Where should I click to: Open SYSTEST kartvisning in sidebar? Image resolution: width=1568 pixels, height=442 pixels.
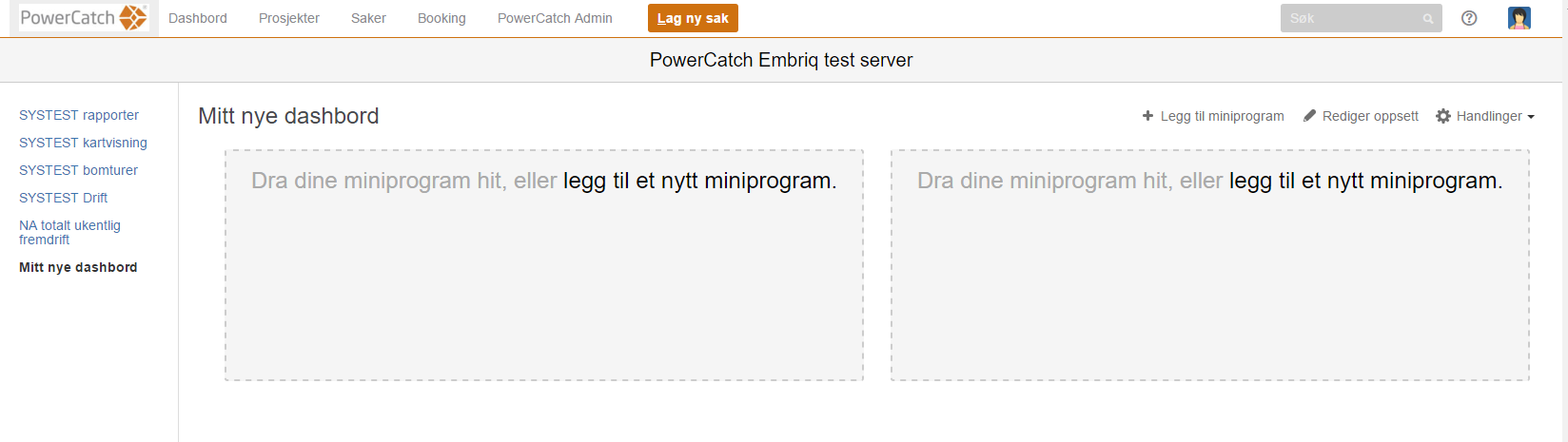[x=83, y=143]
